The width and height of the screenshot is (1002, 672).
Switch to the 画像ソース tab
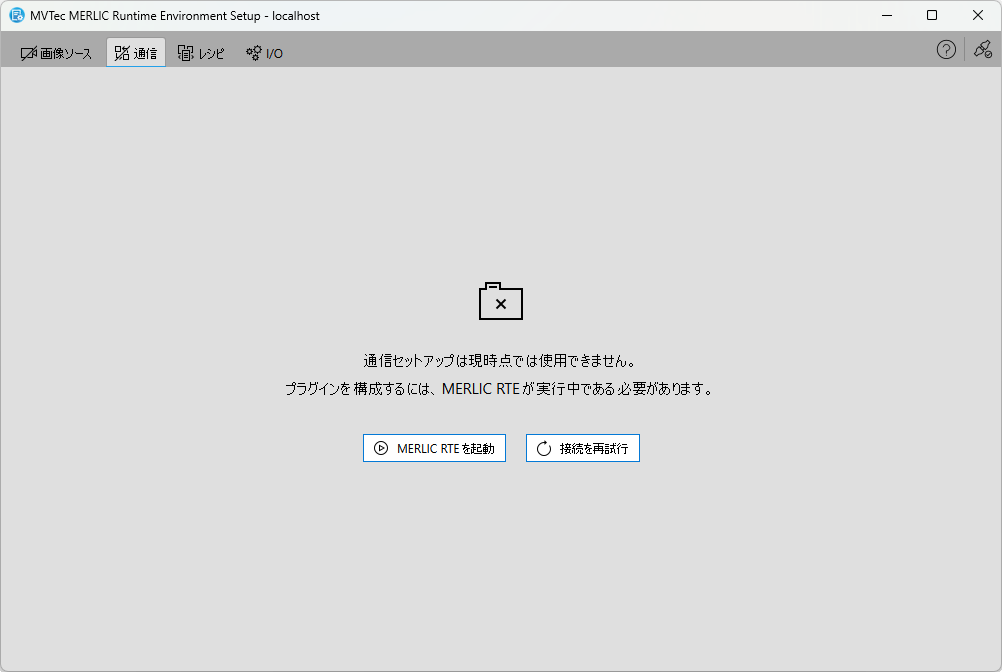pyautogui.click(x=57, y=53)
